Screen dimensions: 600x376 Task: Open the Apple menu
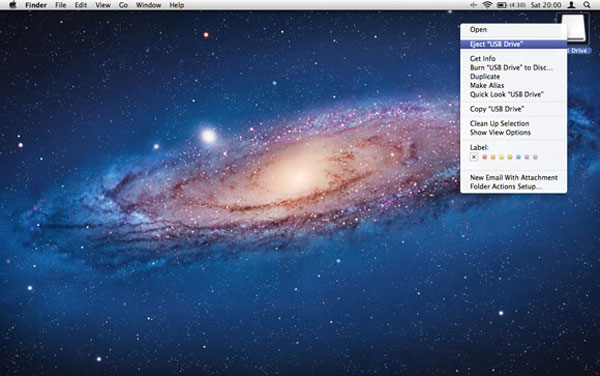click(x=13, y=5)
